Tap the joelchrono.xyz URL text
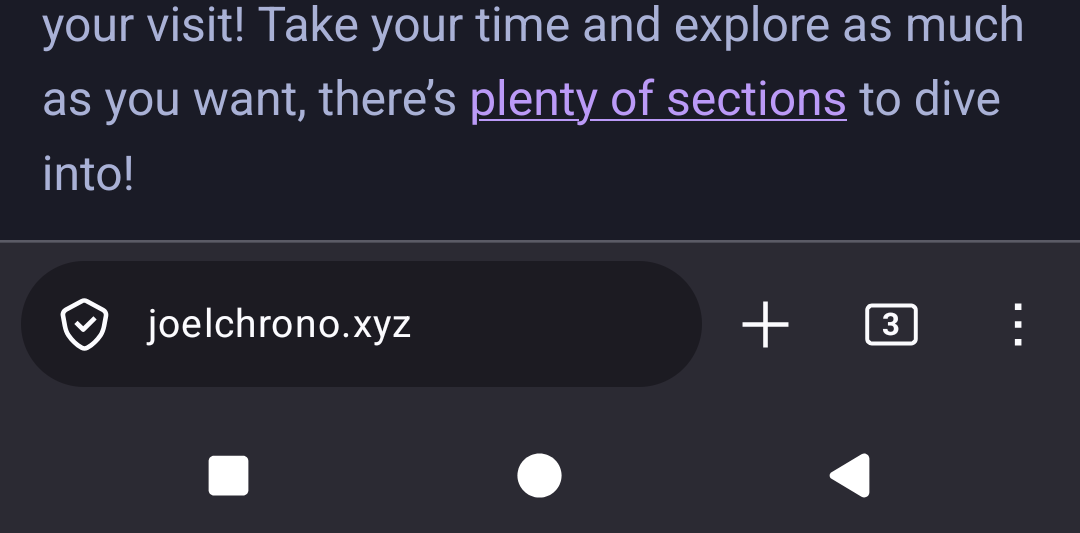 coord(279,325)
